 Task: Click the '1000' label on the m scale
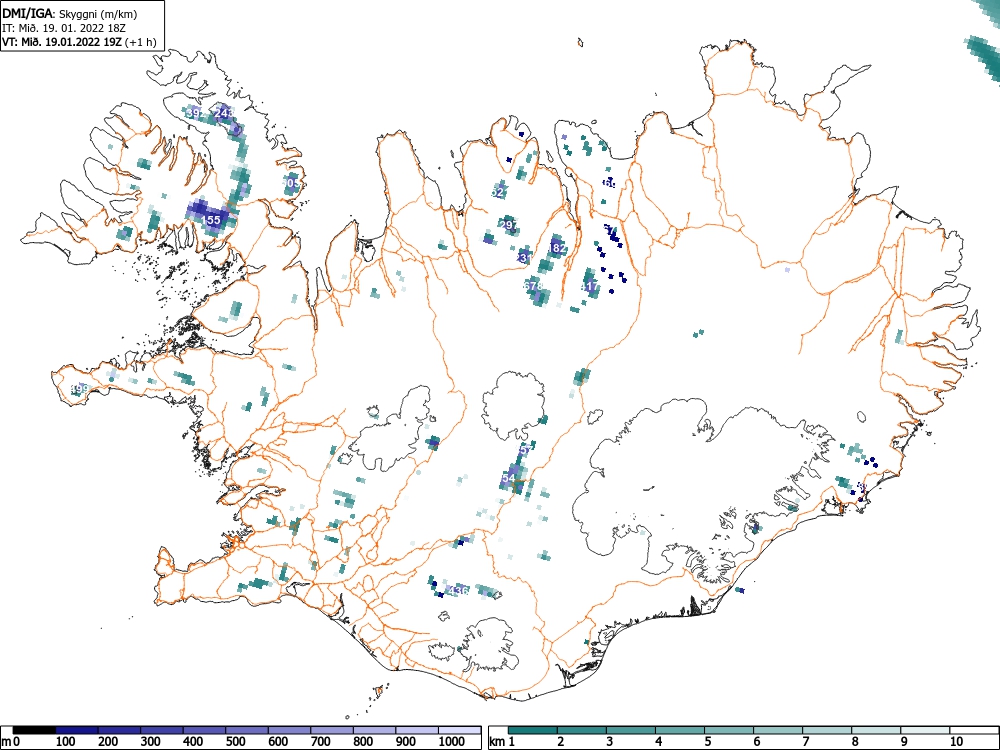click(452, 742)
